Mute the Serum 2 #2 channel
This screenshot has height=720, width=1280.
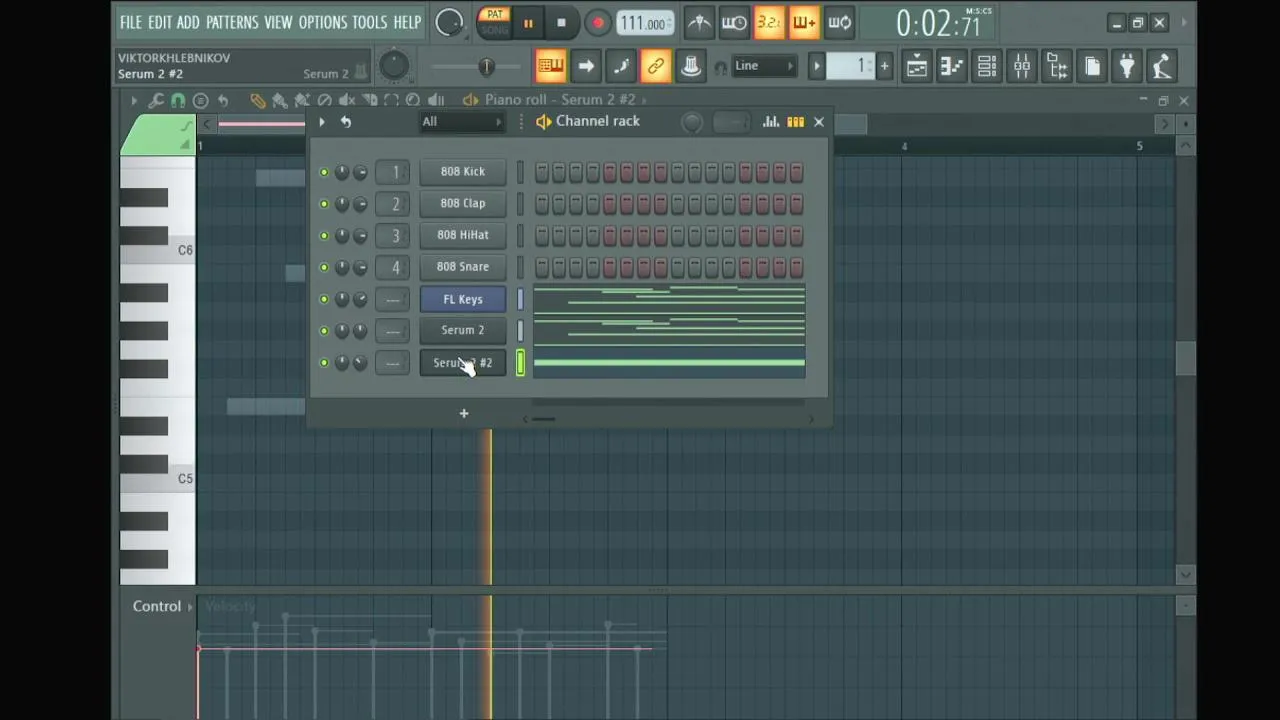[x=324, y=363]
